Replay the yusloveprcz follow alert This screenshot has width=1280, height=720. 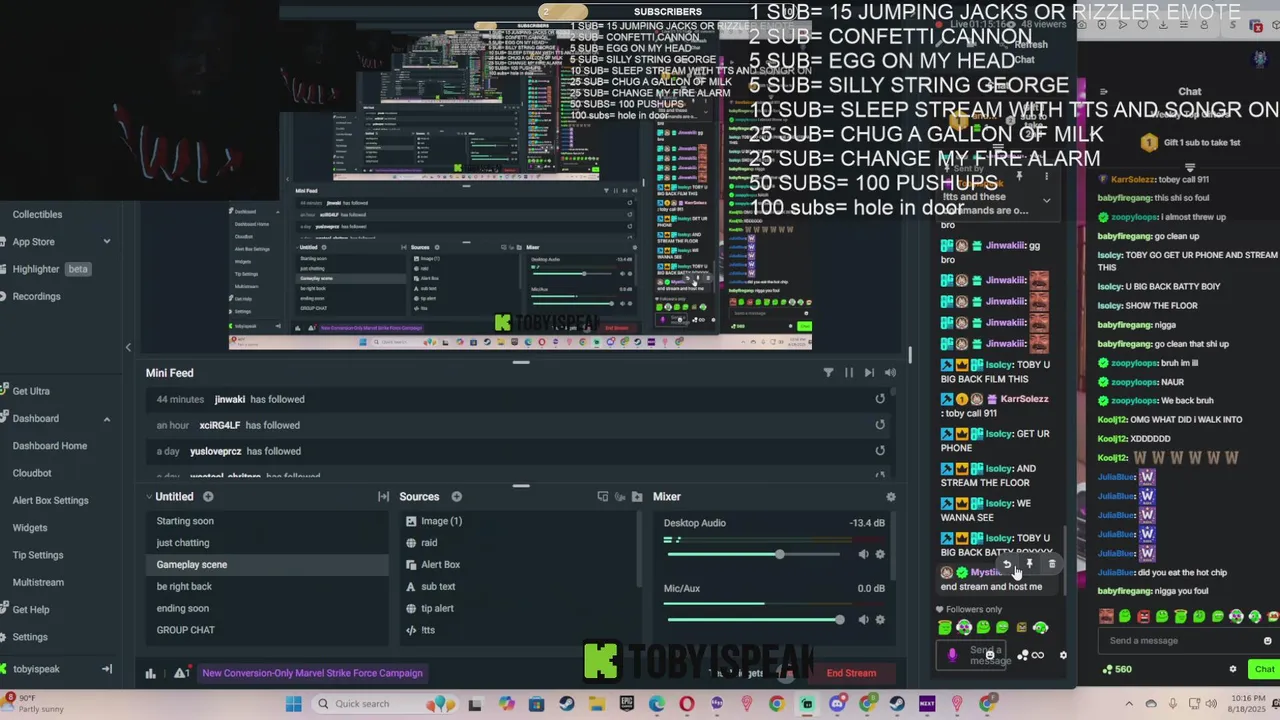(x=880, y=451)
